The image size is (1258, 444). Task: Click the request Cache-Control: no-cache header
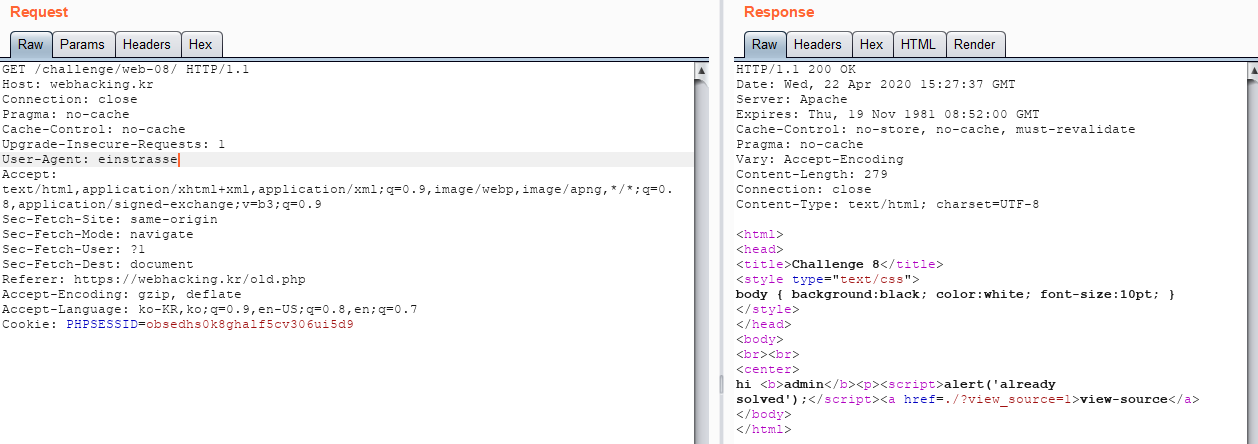click(94, 129)
